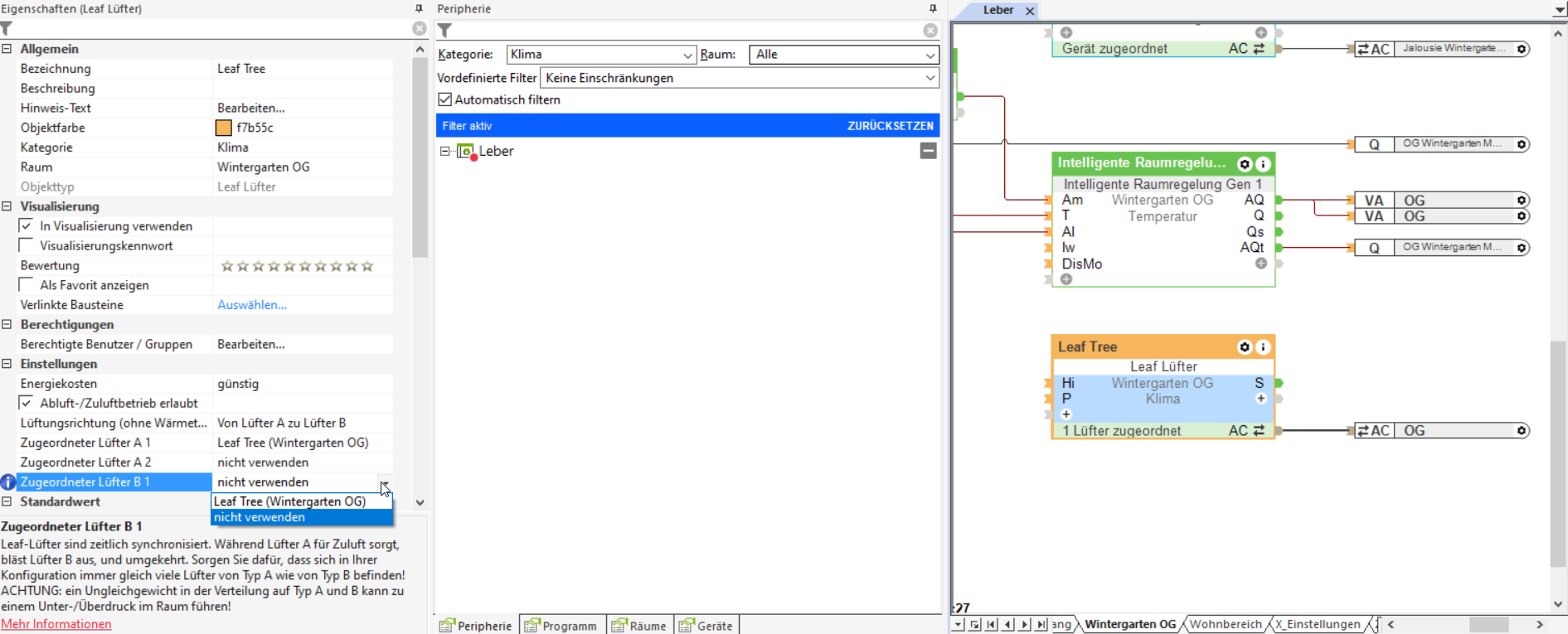The width and height of the screenshot is (1568, 634).
Task: Click the Eigenschaften panel vertical scrollbar thumb
Action: (x=420, y=157)
